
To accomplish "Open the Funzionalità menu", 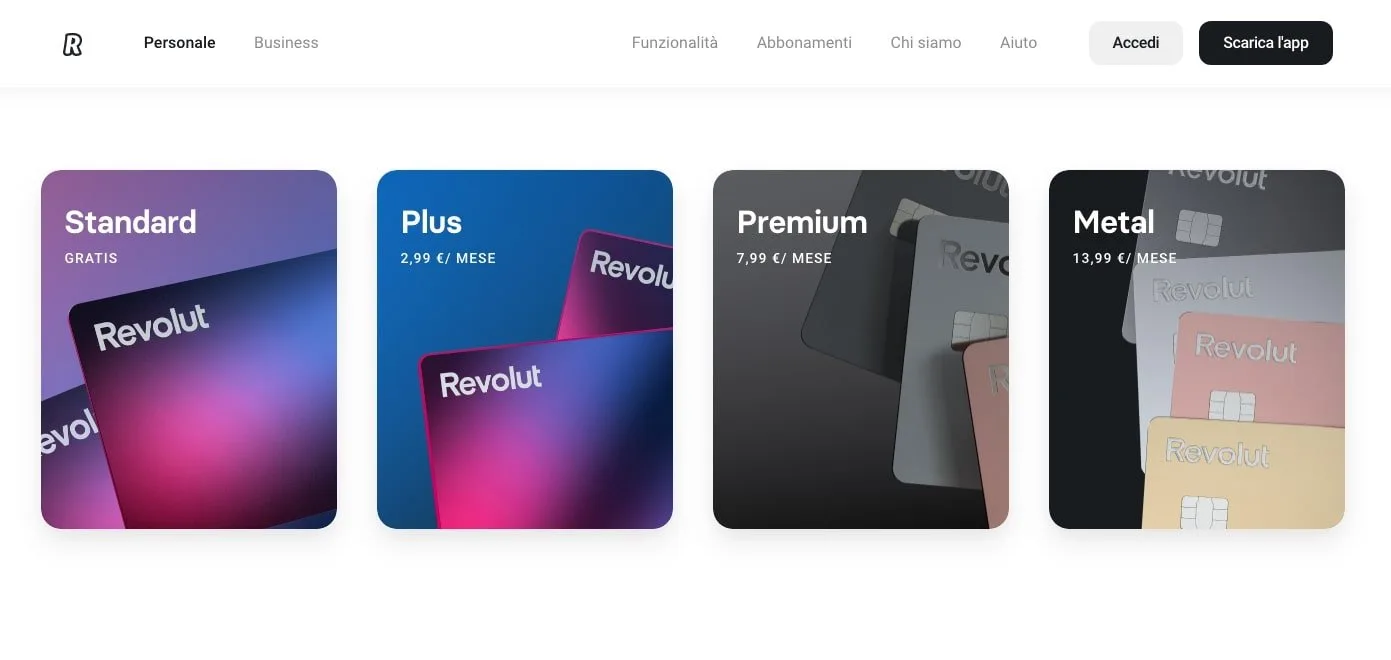I will (x=675, y=43).
